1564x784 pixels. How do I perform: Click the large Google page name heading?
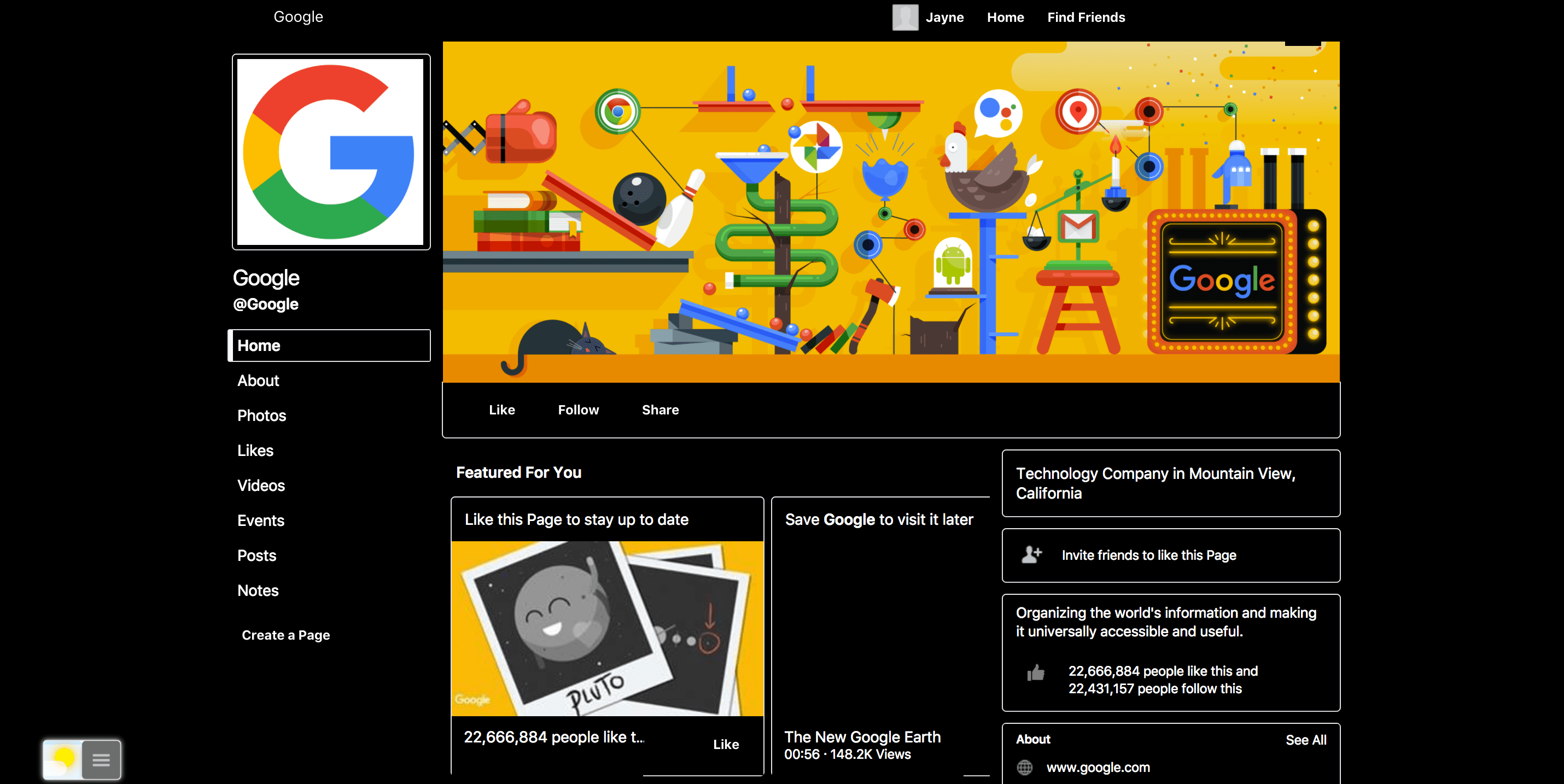(266, 277)
